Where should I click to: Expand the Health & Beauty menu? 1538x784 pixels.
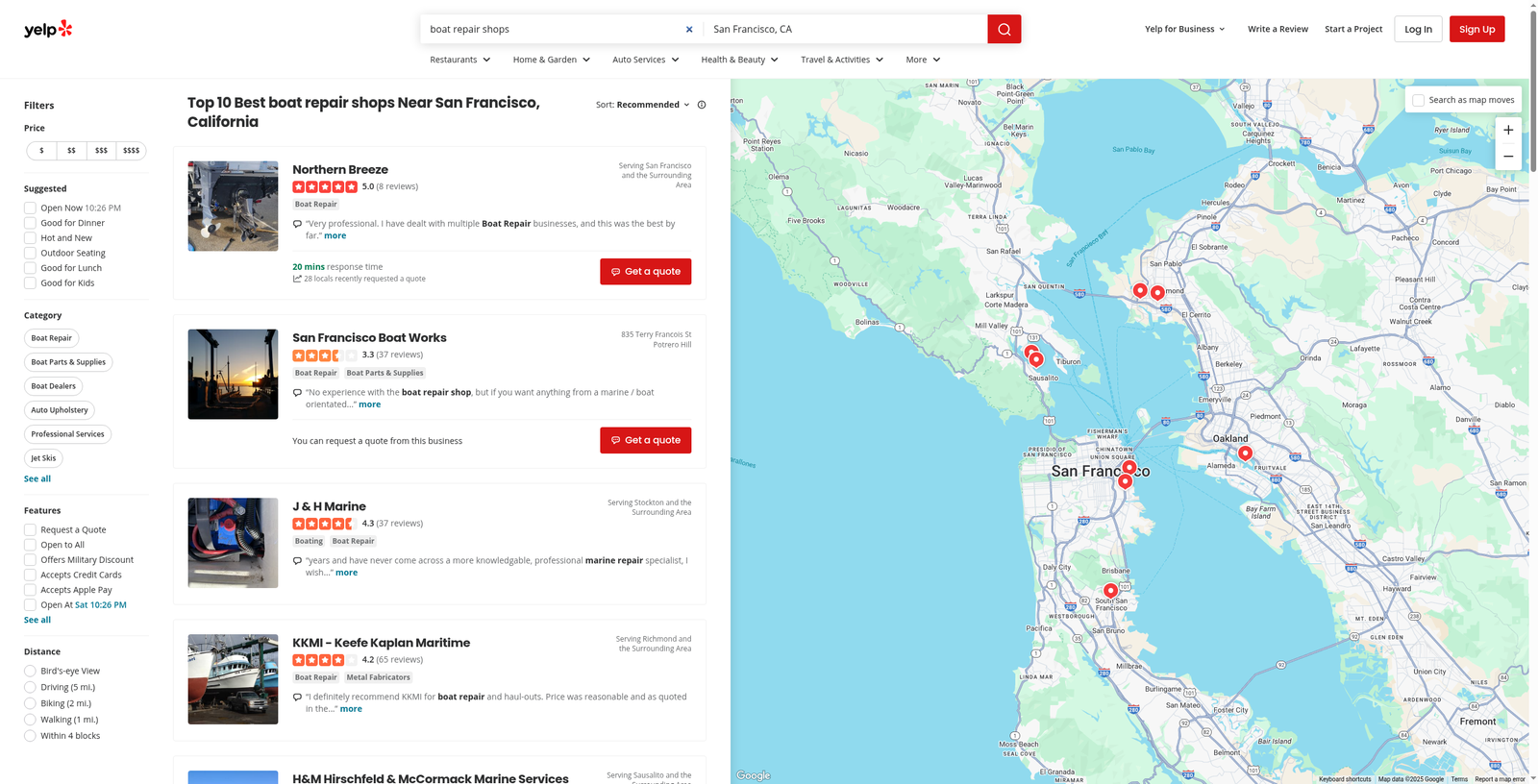tap(740, 60)
